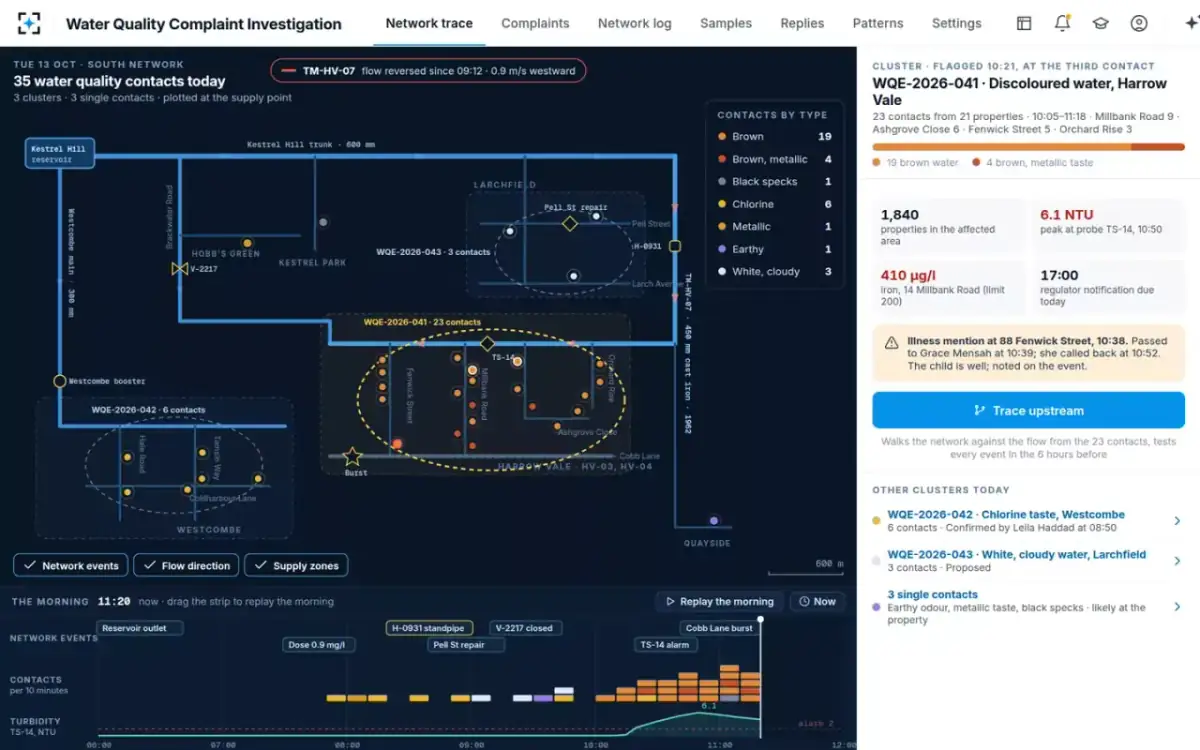The height and width of the screenshot is (750, 1200).
Task: Select the Hobb's Green contact dot
Action: pos(248,243)
